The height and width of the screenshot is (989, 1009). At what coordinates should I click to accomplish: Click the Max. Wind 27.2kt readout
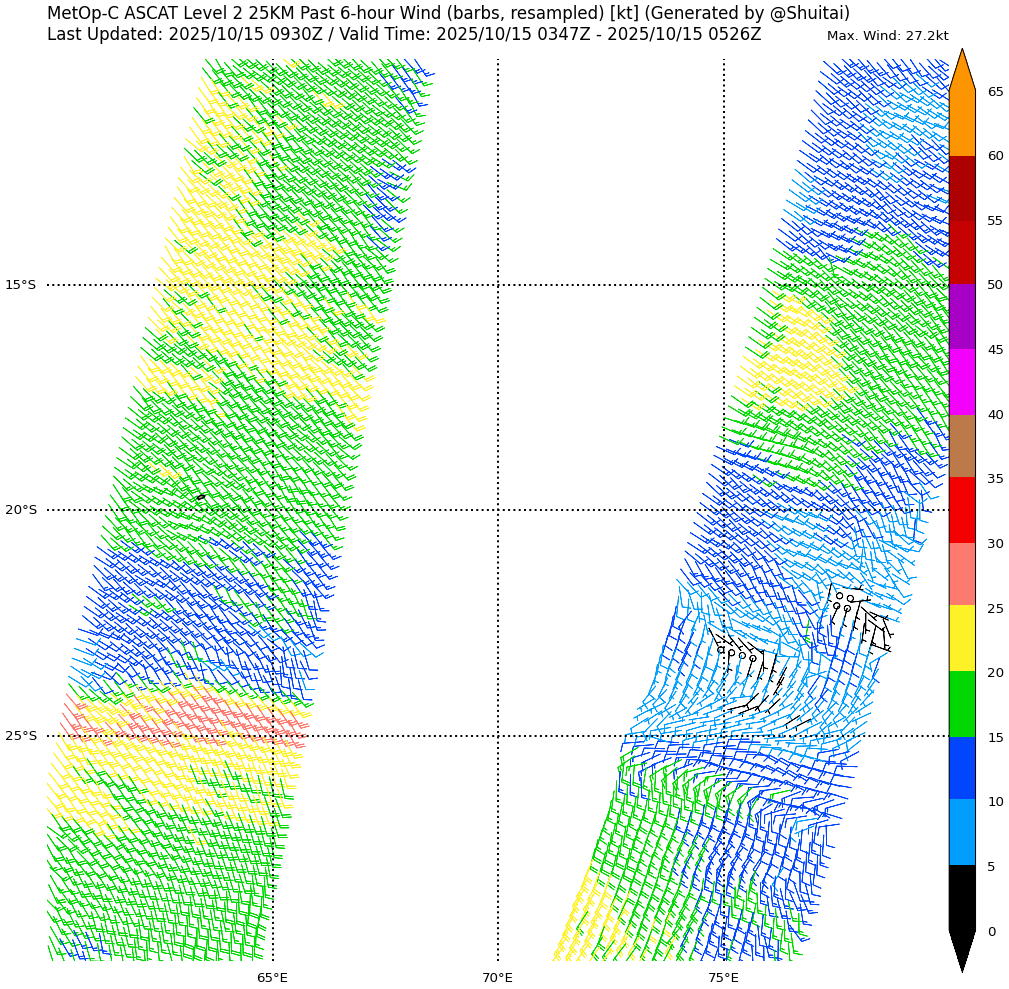pyautogui.click(x=887, y=36)
